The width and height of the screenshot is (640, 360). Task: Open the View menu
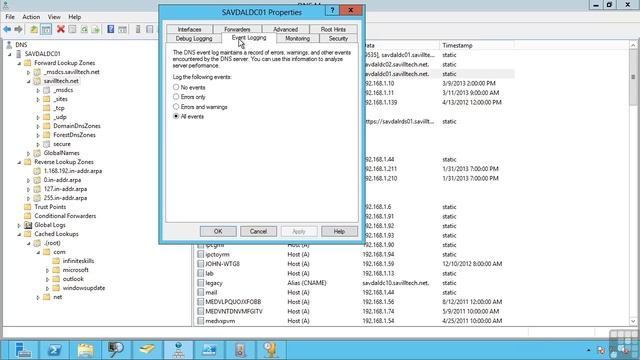pos(54,17)
